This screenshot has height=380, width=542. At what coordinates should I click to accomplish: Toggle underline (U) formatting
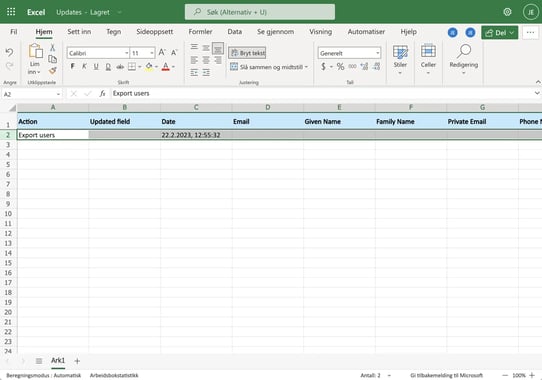click(96, 66)
